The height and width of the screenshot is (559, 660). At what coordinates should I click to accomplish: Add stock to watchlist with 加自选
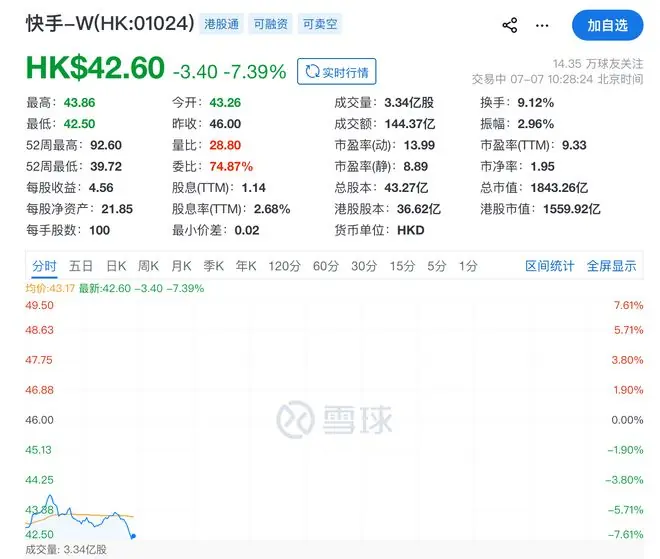[607, 25]
